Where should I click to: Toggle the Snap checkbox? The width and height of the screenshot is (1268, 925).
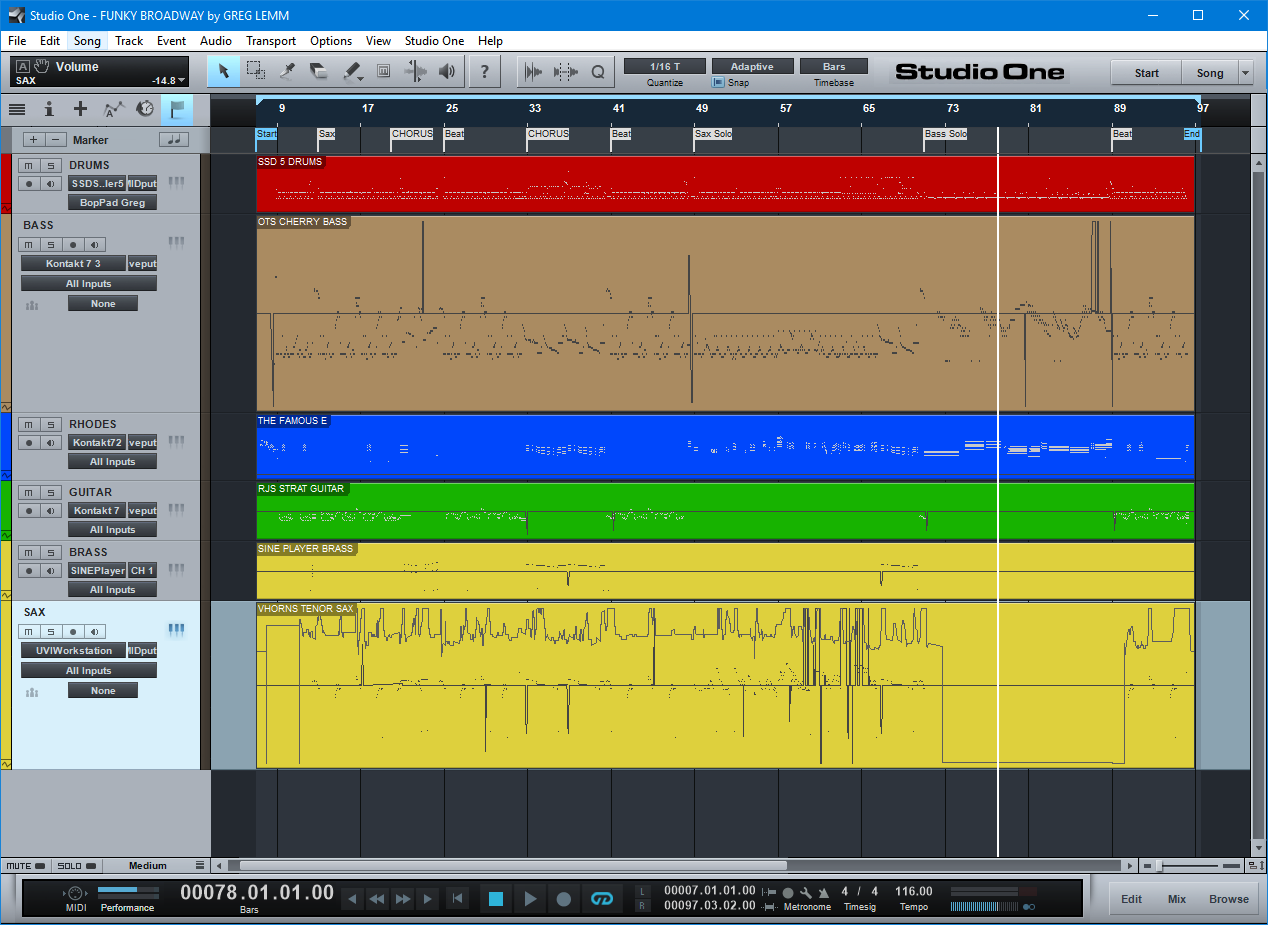718,83
